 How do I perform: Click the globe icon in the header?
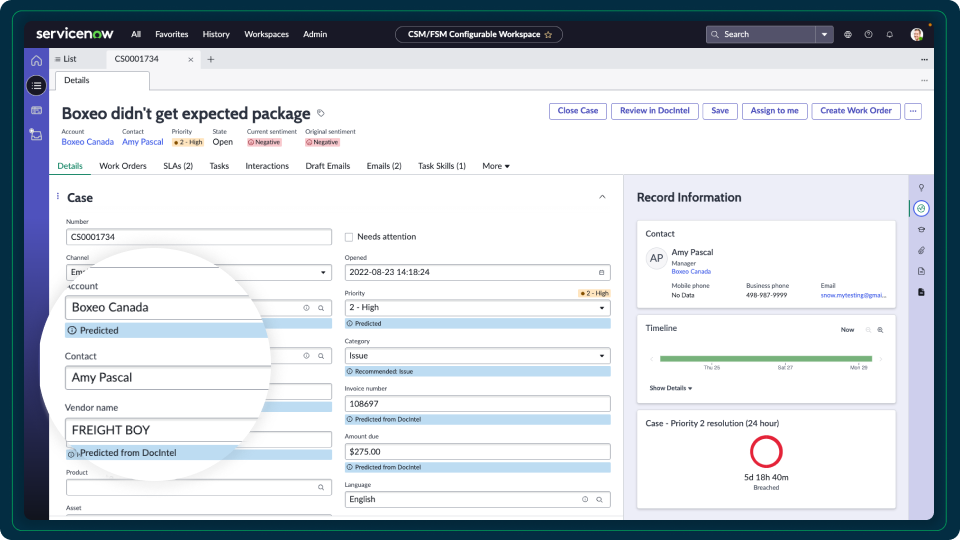(848, 34)
